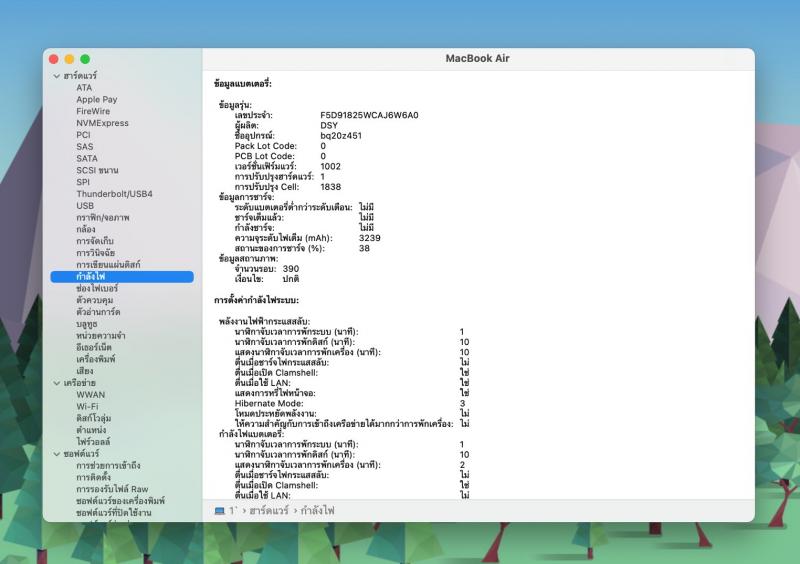
Task: Select การติดตั้ง in the sidebar
Action: pos(93,477)
